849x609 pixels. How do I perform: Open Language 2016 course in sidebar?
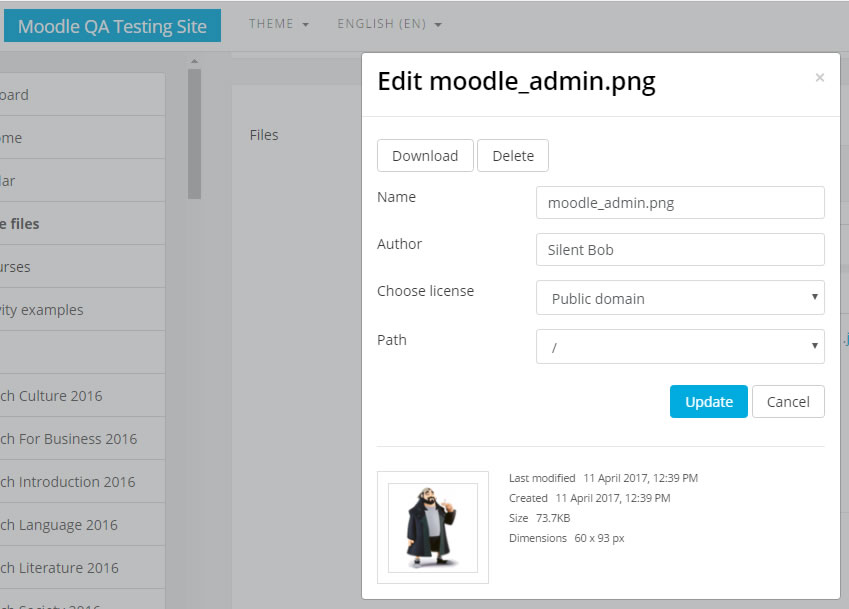82,525
